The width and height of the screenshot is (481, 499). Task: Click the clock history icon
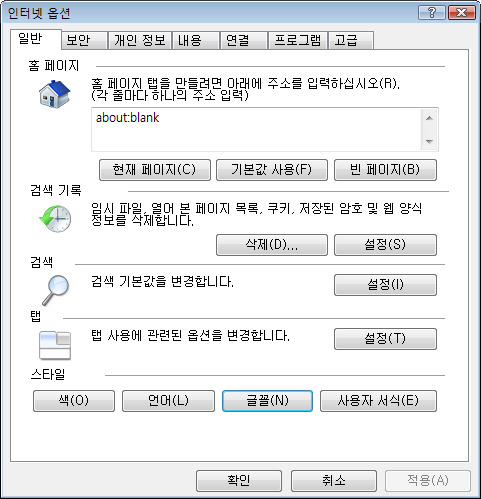click(55, 218)
